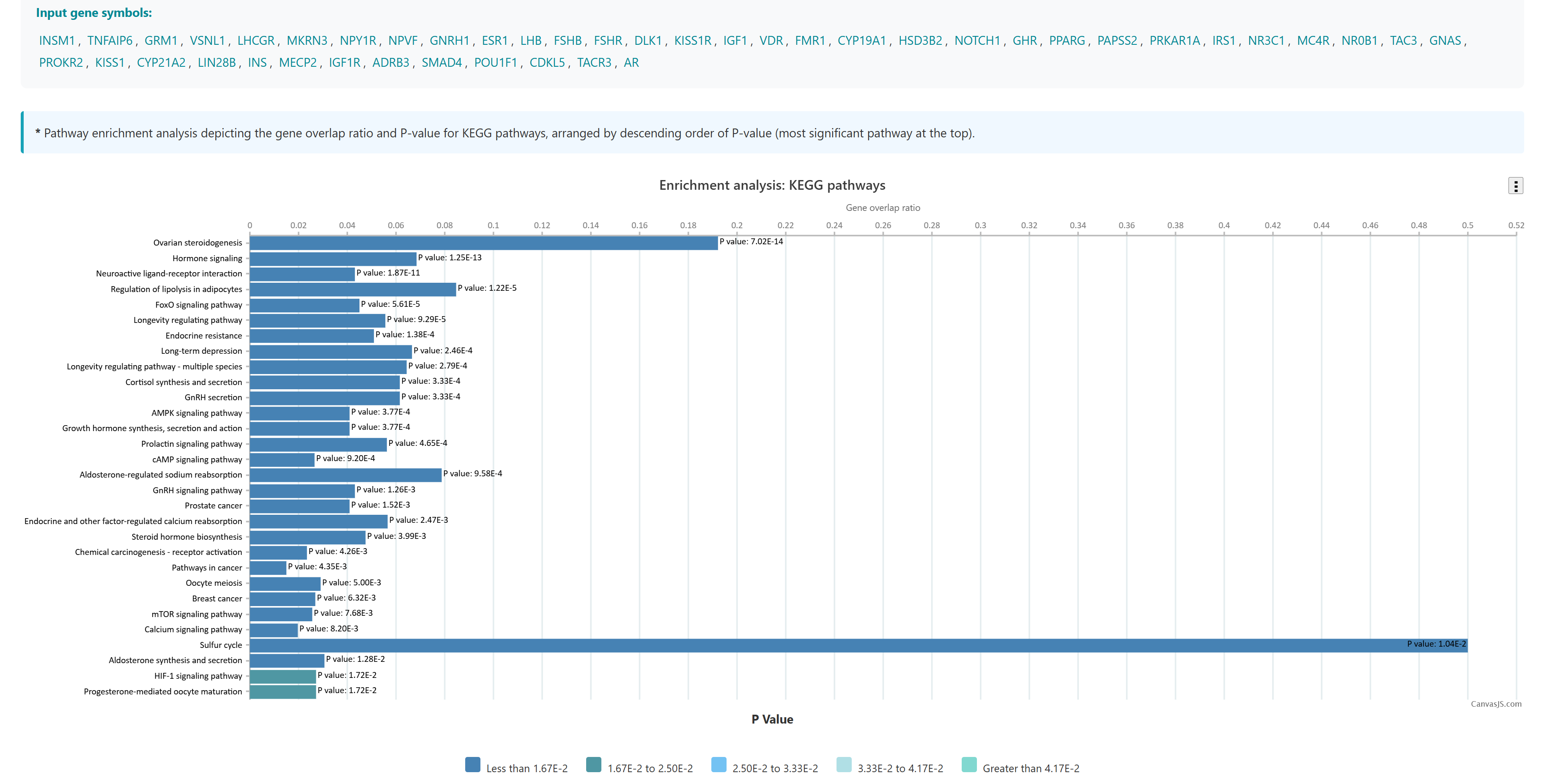This screenshot has height=784, width=1547.
Task: Toggle the 'Less than 1.67E-2' legend swatch
Action: [x=473, y=765]
